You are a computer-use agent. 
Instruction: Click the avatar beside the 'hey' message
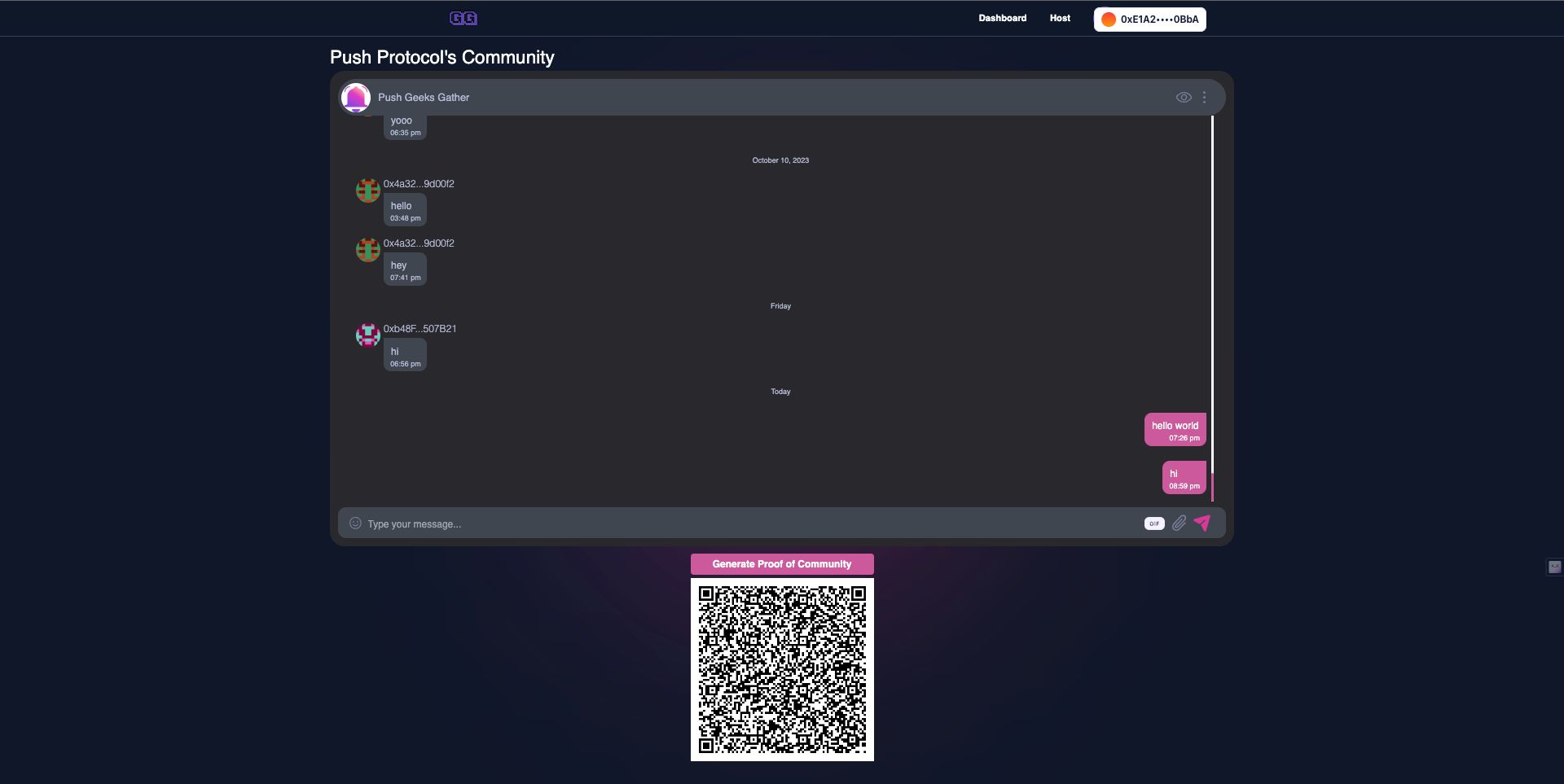coord(368,250)
